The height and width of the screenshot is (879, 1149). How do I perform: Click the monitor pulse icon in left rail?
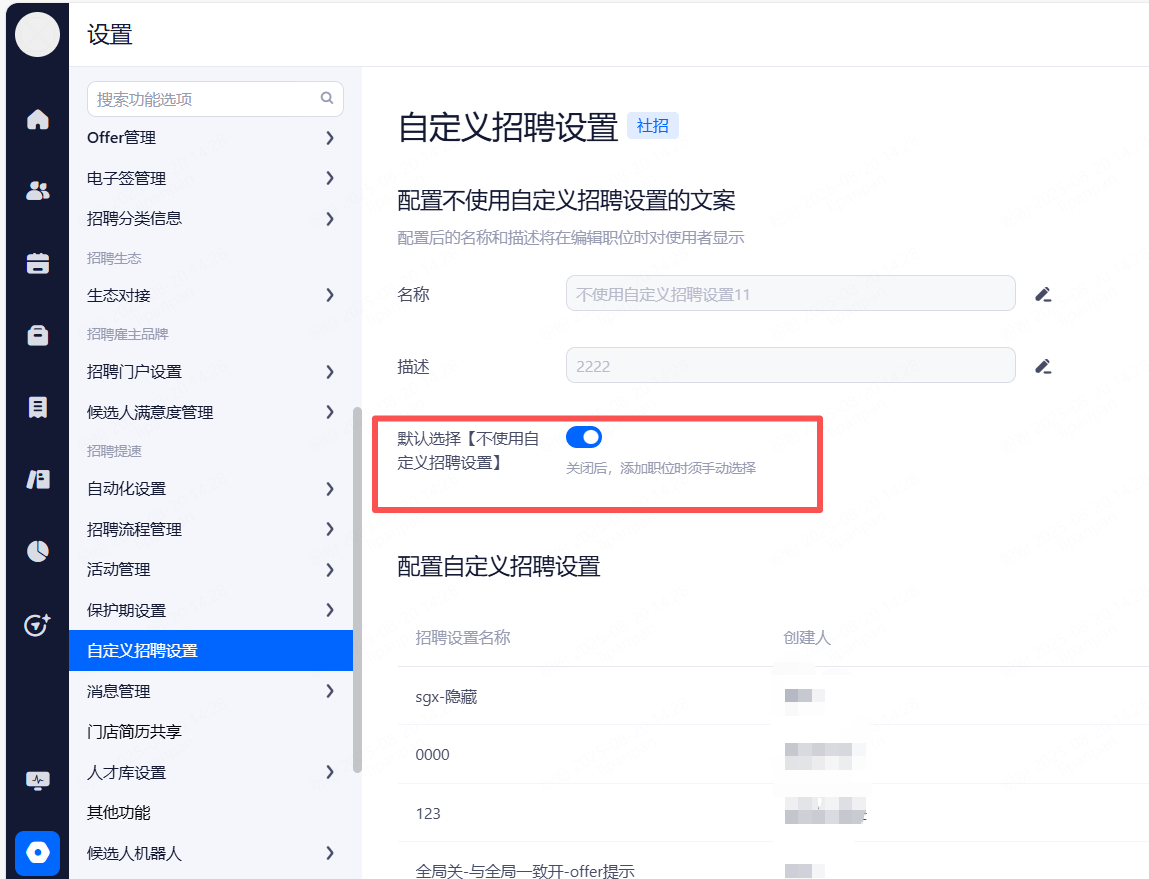click(x=38, y=780)
